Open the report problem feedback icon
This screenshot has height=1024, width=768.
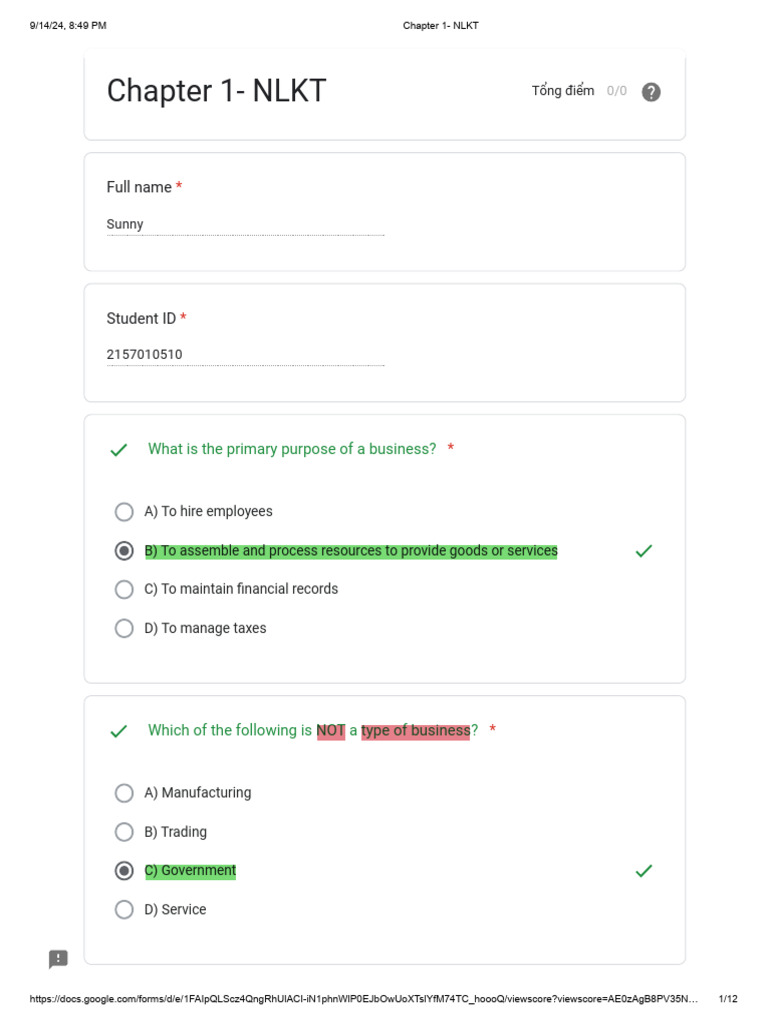coord(59,959)
